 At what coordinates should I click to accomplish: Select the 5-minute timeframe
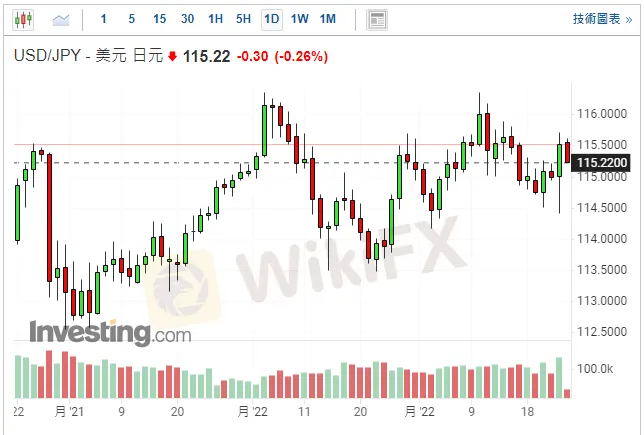[x=132, y=19]
